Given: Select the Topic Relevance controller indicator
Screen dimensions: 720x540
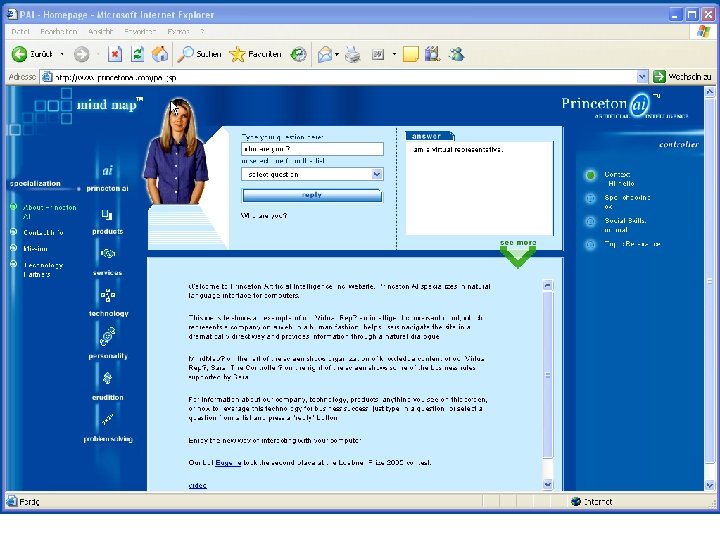Looking at the screenshot, I should coord(591,244).
